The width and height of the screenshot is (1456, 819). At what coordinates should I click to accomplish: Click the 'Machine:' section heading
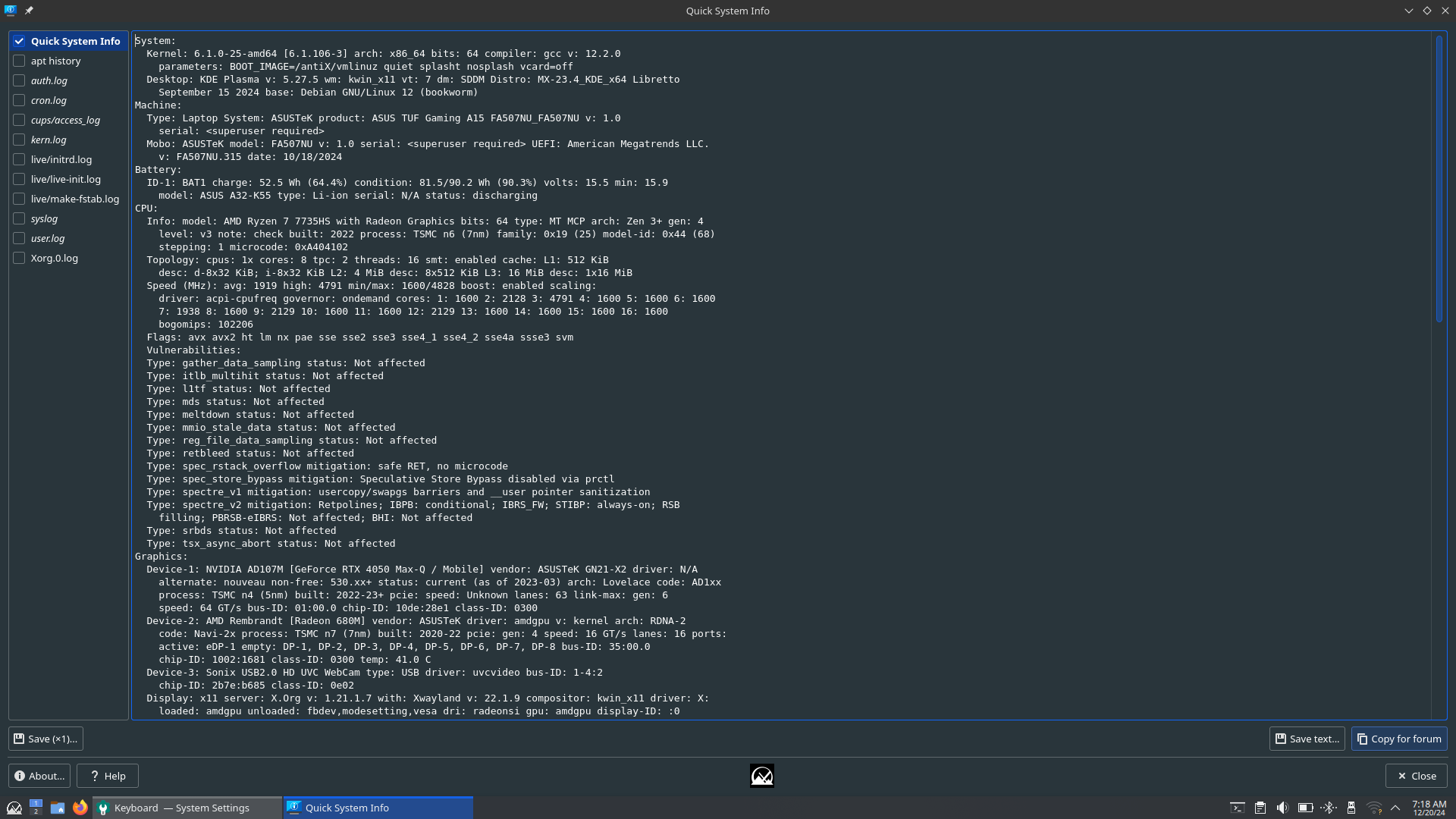(158, 105)
